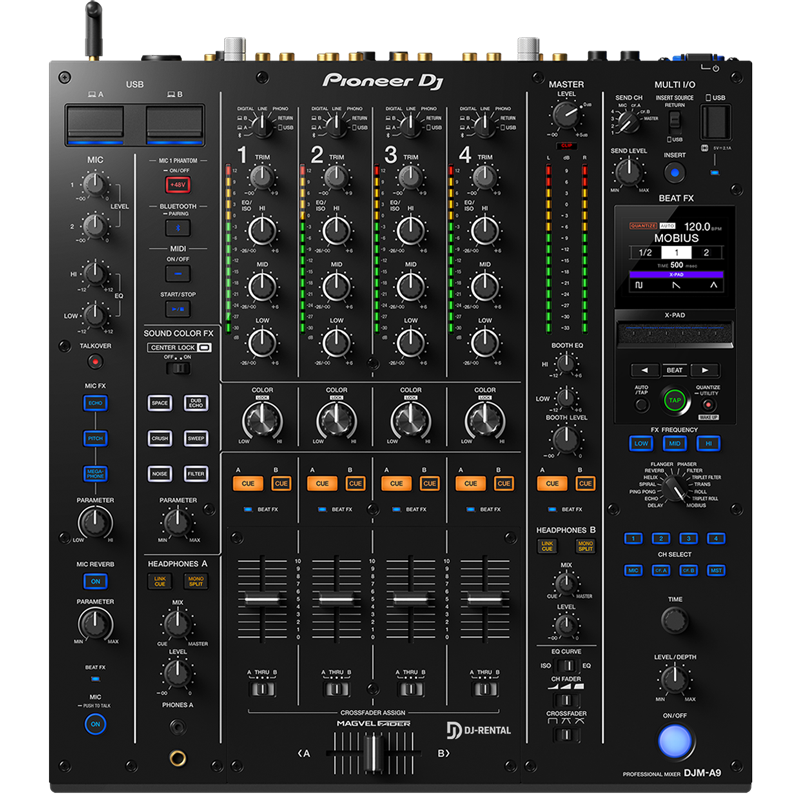Click the Beat FX TIME knob
Screen dimensions: 800x800
[x=674, y=620]
